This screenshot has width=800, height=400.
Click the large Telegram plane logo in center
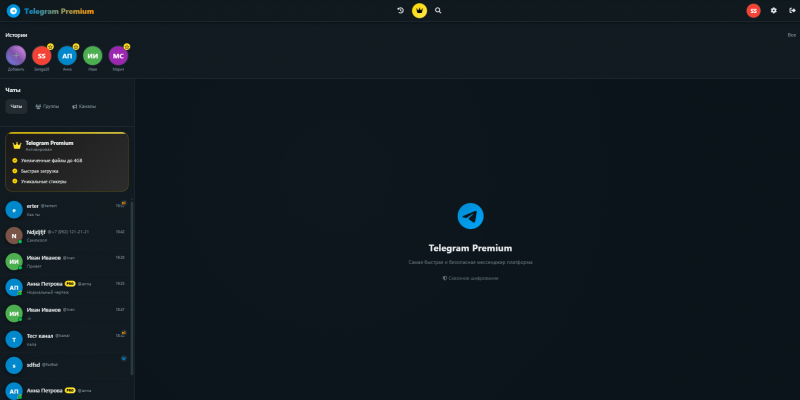coord(470,216)
